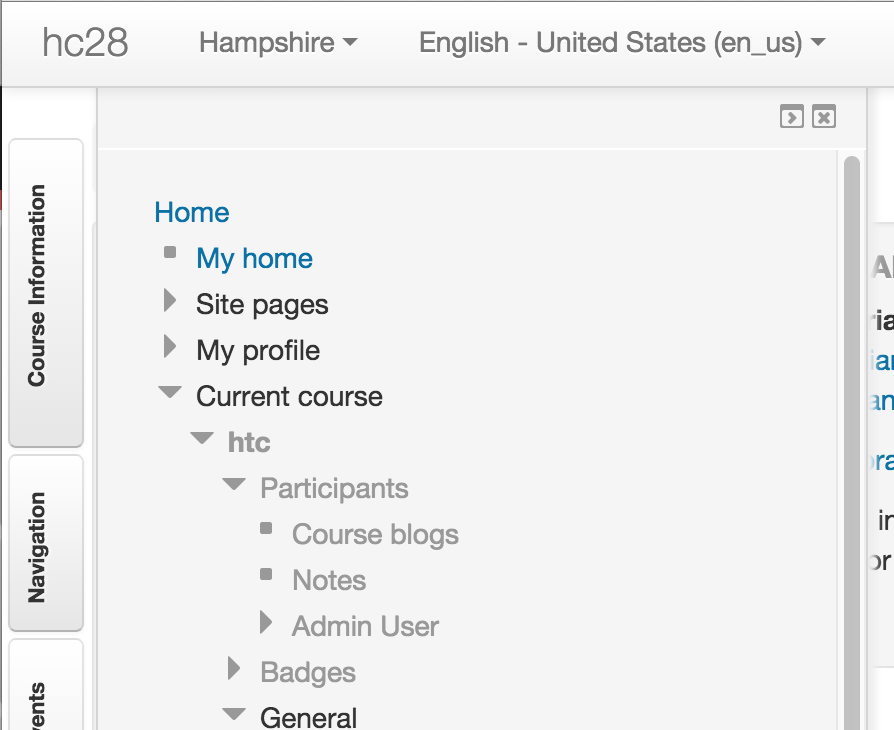Click the bullet icon beside My home
Viewport: 894px width, 730px height.
coord(170,252)
